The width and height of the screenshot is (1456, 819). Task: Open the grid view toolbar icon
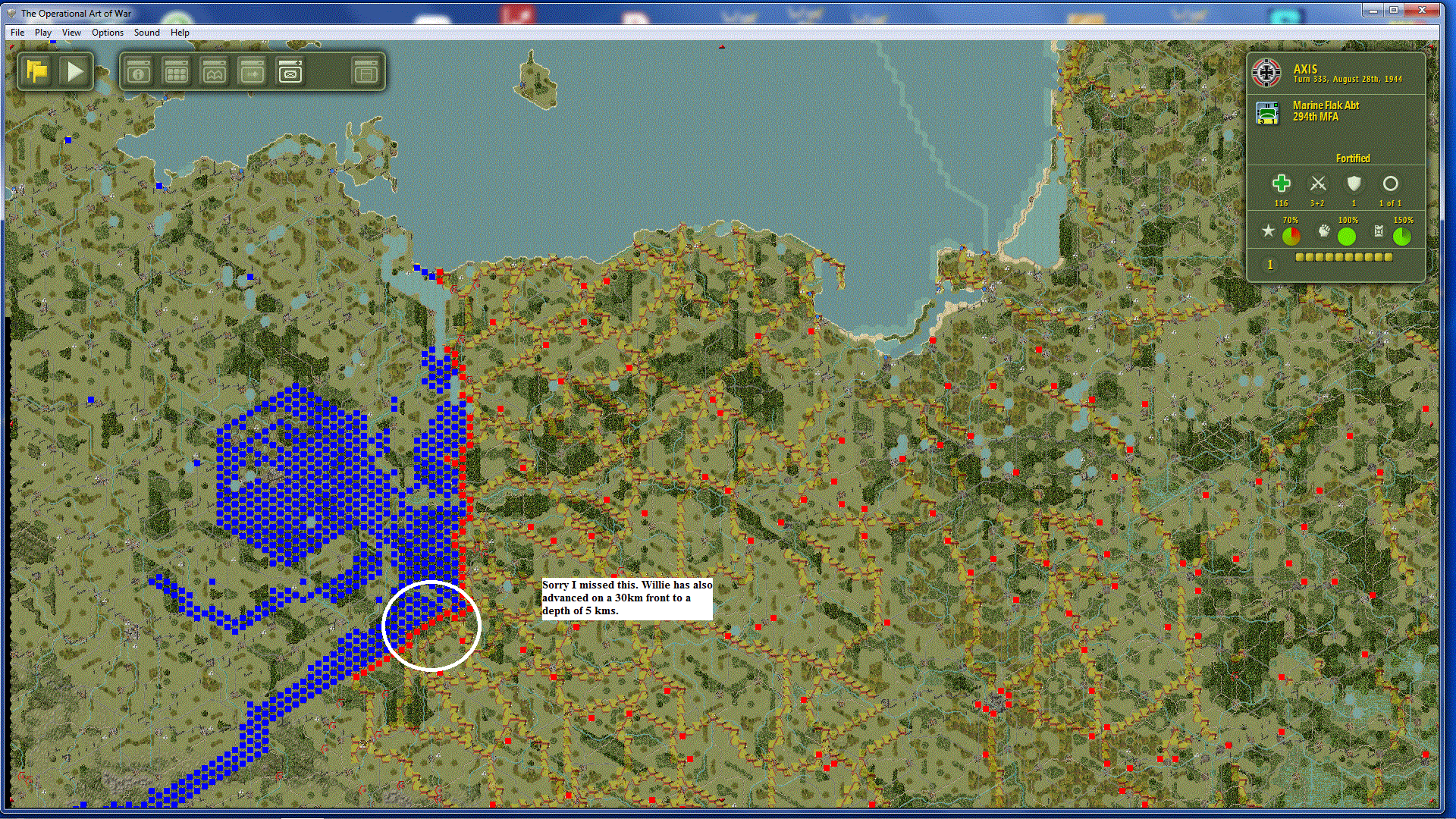(177, 72)
